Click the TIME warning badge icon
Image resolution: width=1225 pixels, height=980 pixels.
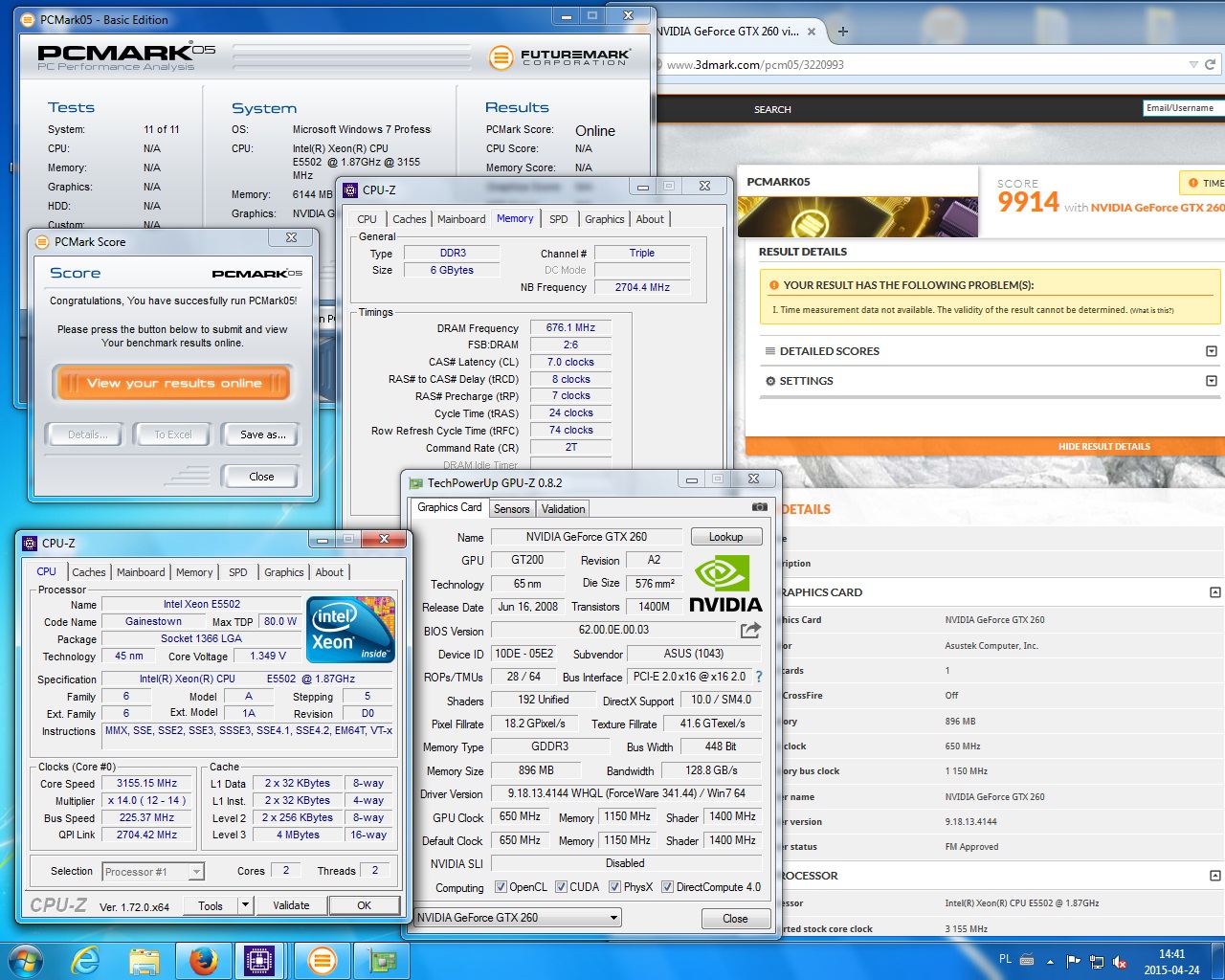click(1192, 183)
